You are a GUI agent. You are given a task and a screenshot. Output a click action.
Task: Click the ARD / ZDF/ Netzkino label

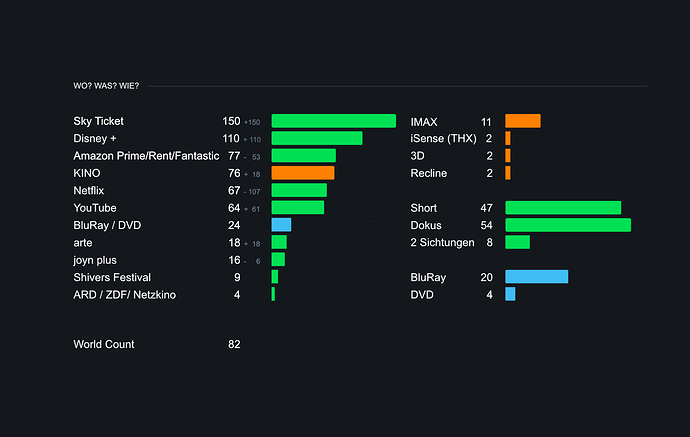point(125,295)
